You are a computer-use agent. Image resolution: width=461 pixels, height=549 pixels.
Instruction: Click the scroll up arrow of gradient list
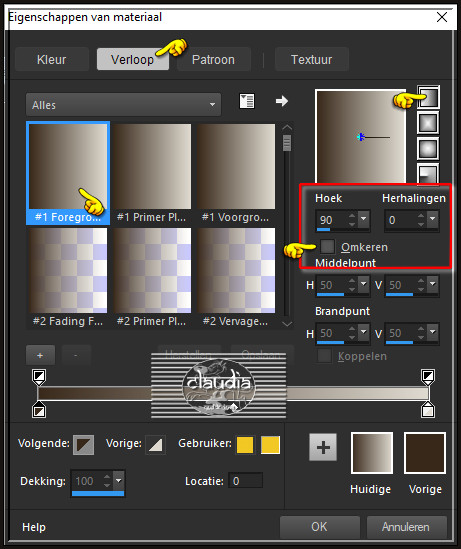point(287,127)
